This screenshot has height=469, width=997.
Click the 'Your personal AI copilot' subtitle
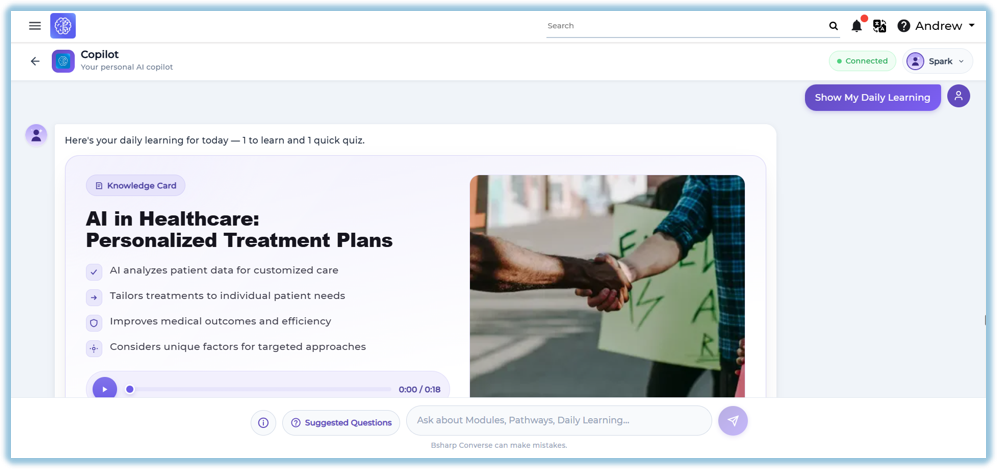click(127, 67)
